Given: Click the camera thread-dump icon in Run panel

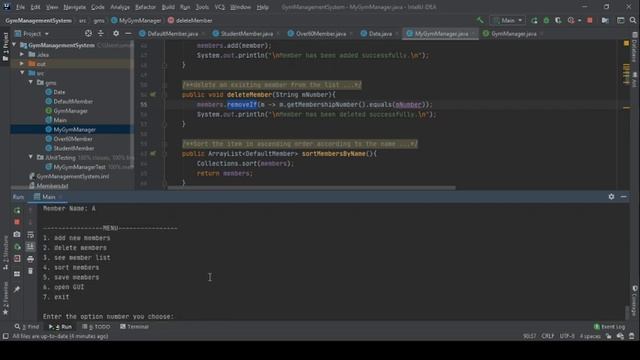Looking at the screenshot, I should 17,234.
